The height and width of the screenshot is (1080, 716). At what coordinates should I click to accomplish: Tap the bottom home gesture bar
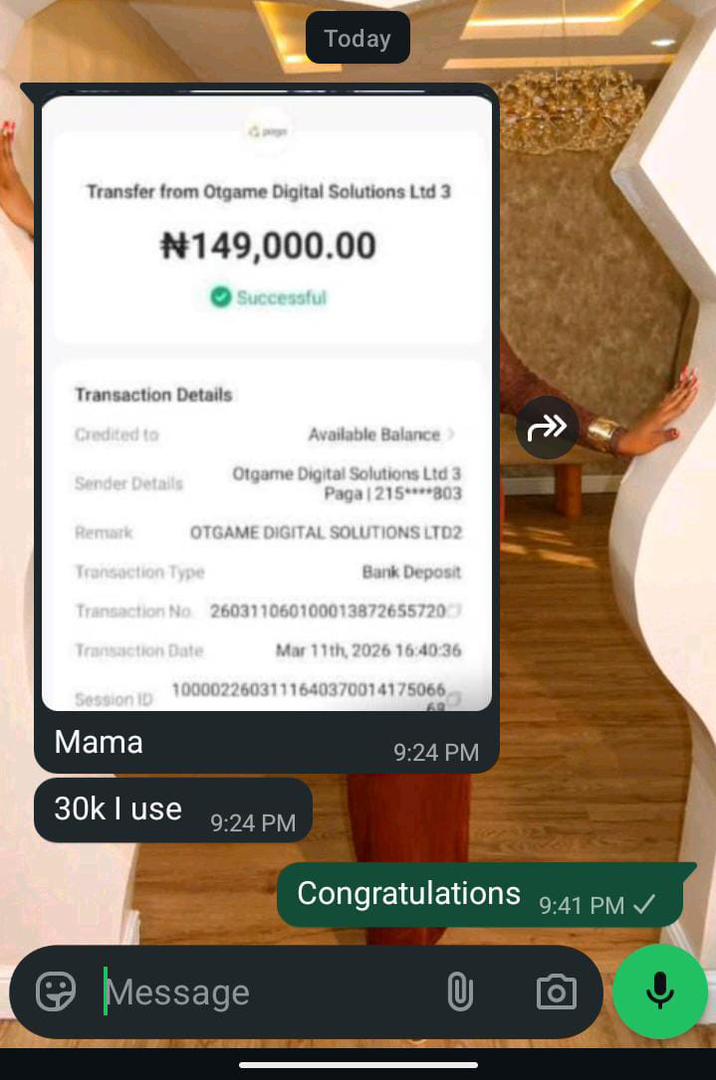tap(358, 1065)
